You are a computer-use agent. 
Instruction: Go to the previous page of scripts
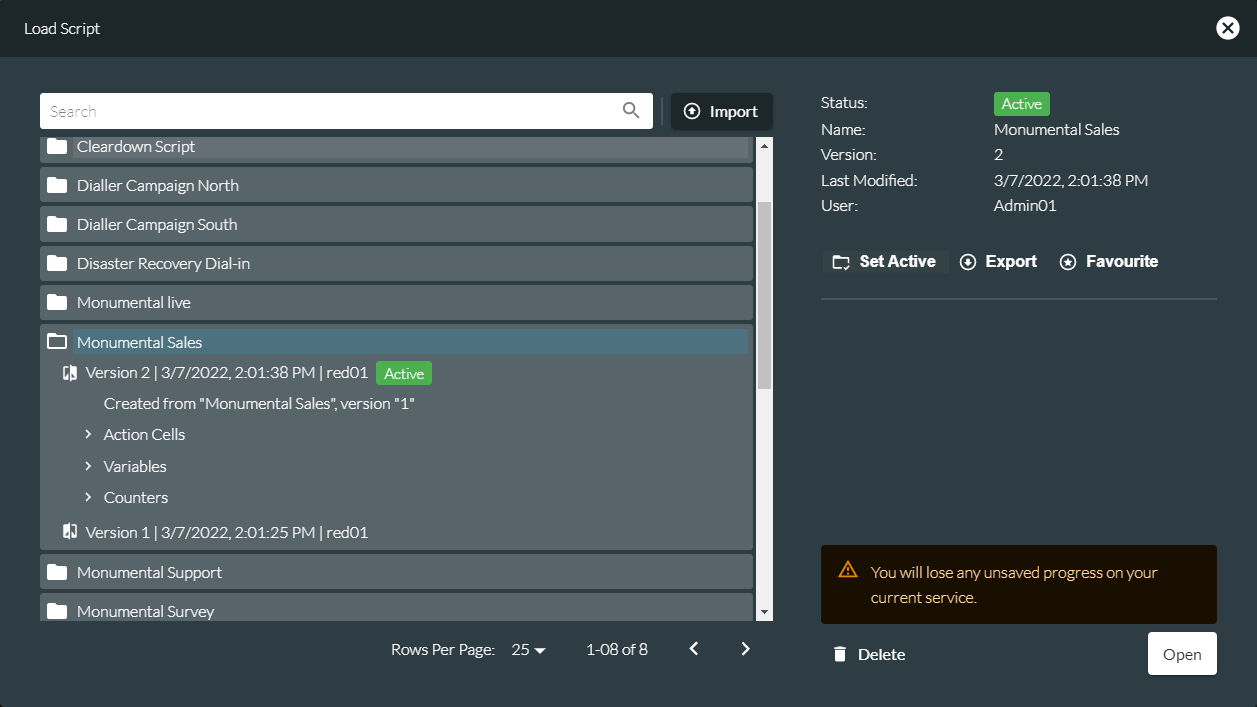point(694,649)
